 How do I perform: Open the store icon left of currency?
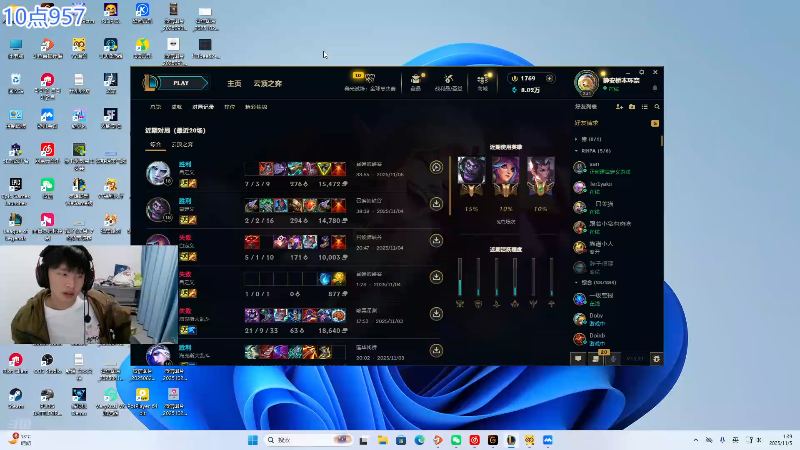pyautogui.click(x=482, y=79)
